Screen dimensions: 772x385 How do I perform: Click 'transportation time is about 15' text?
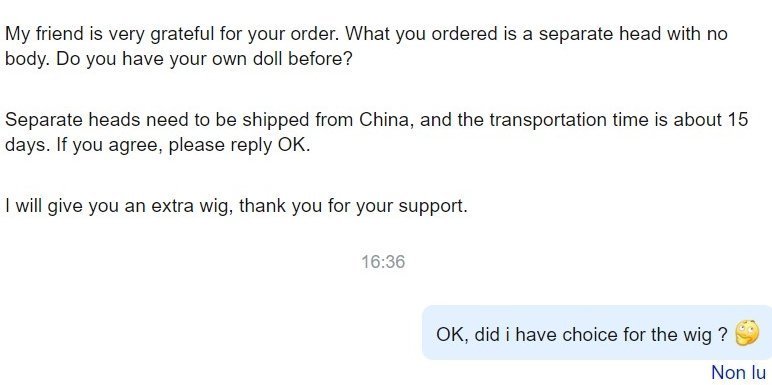pos(619,120)
